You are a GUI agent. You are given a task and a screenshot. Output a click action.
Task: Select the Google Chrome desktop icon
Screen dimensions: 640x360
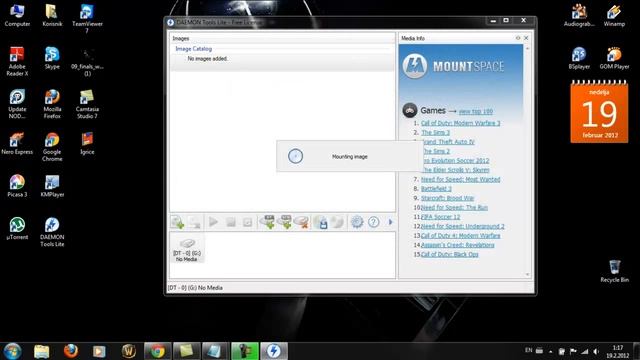pos(52,147)
